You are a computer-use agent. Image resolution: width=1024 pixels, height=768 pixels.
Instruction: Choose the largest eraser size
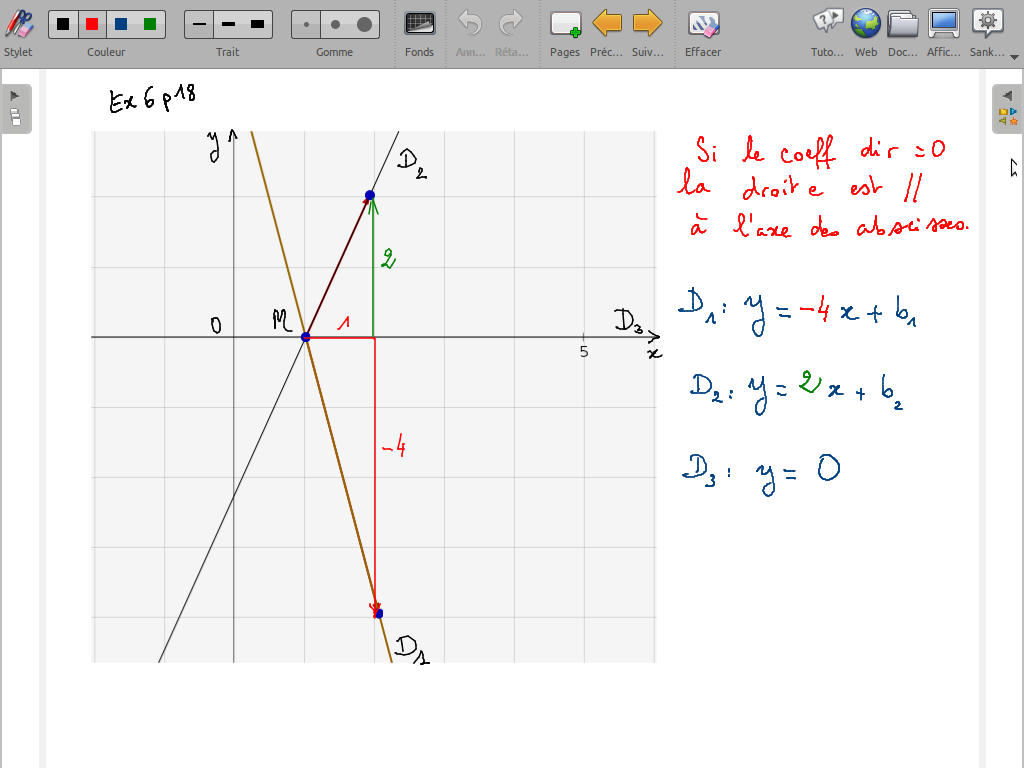364,24
